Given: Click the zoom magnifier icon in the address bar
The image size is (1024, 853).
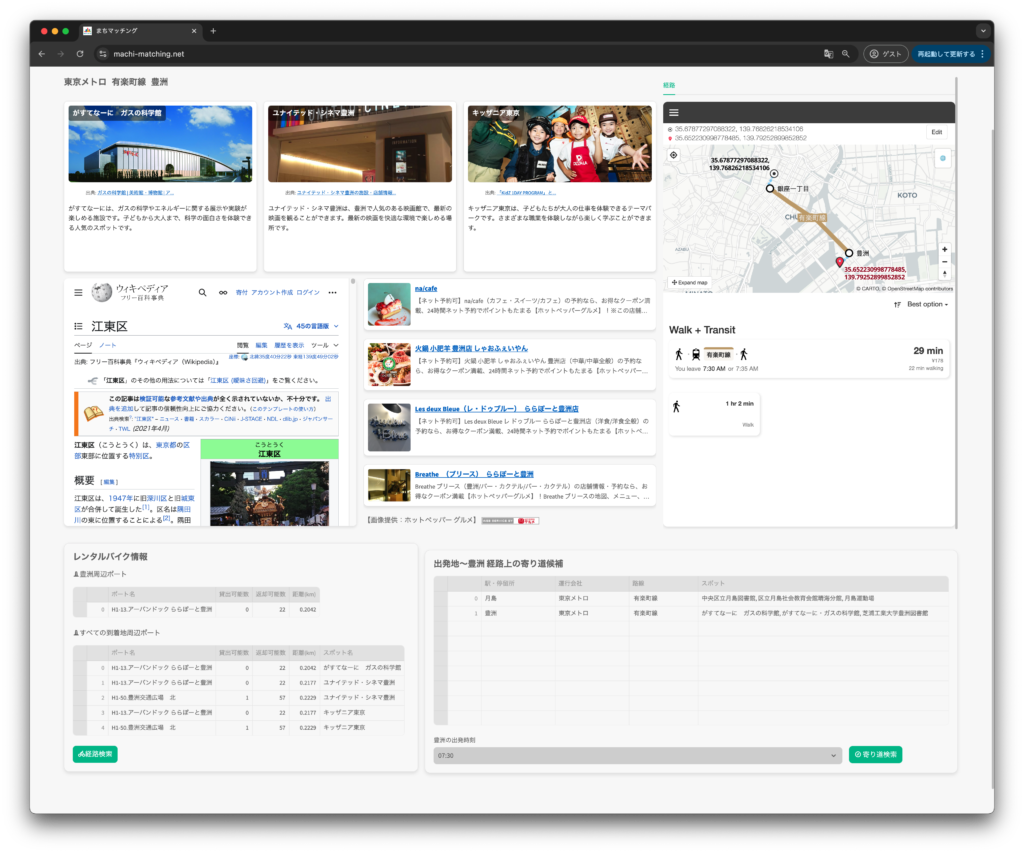Looking at the screenshot, I should click(846, 54).
